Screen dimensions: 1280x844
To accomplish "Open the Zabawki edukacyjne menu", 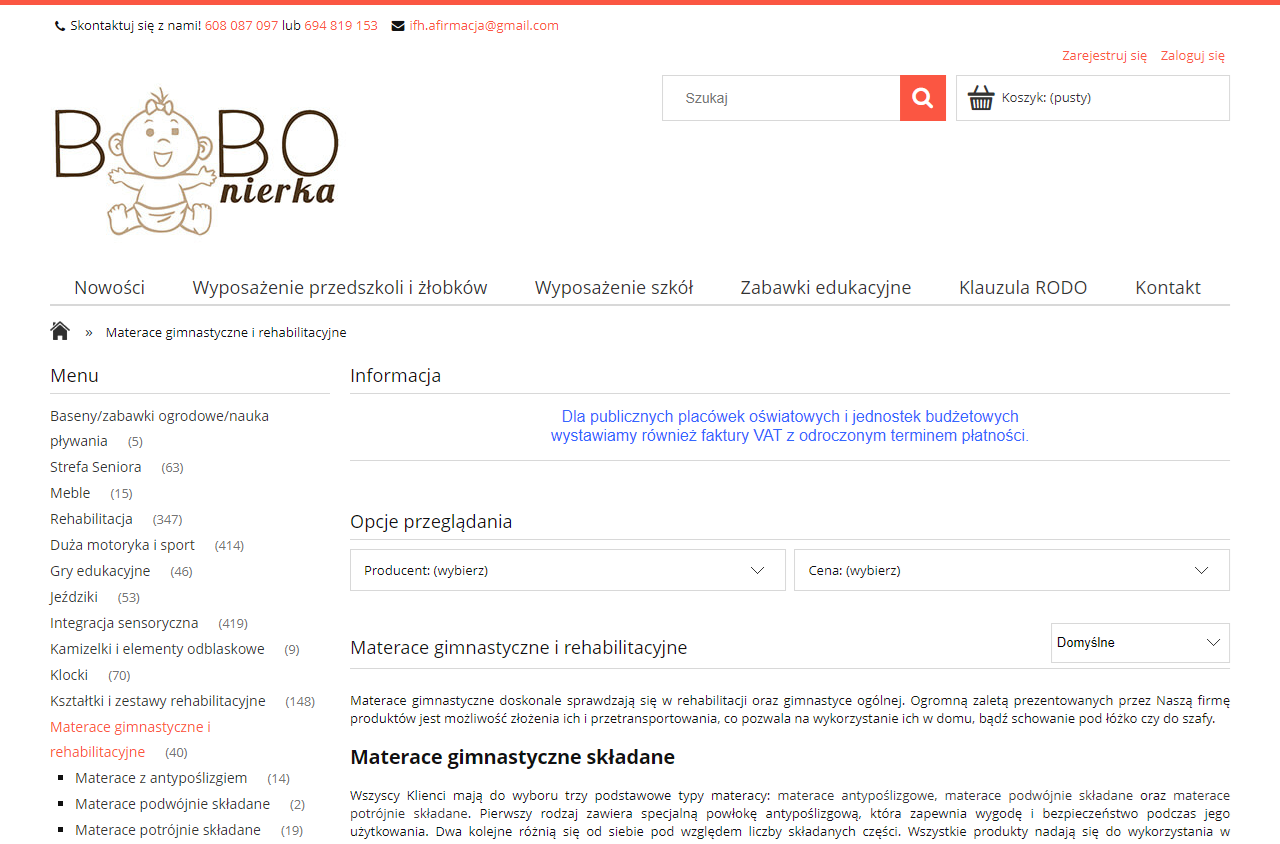I will pyautogui.click(x=825, y=287).
